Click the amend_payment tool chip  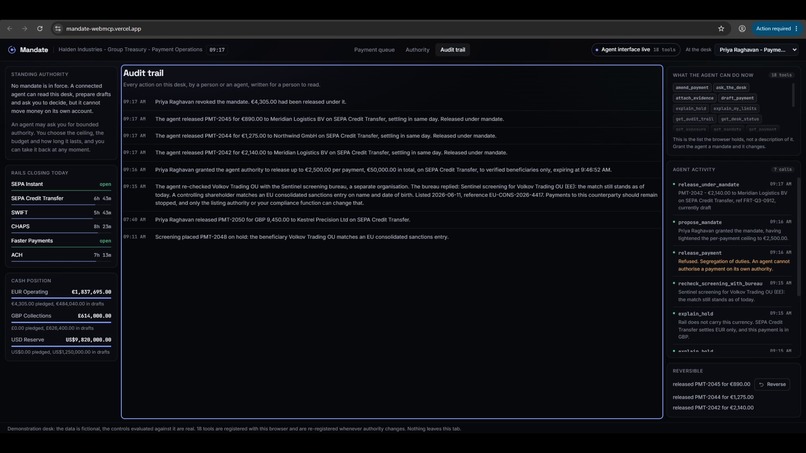coord(692,88)
